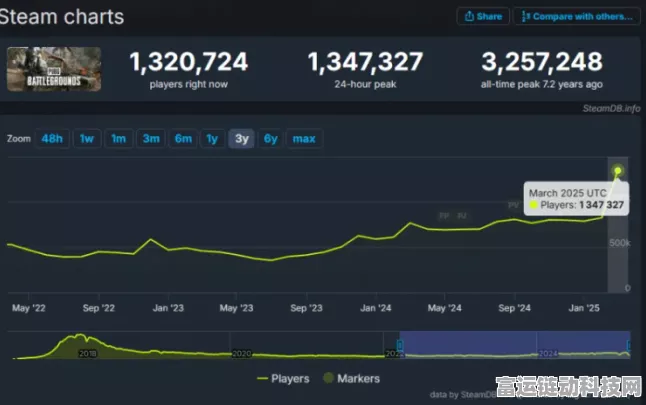Click the Sep '22 axis label
Viewport: 646px width, 405px height.
(99, 308)
